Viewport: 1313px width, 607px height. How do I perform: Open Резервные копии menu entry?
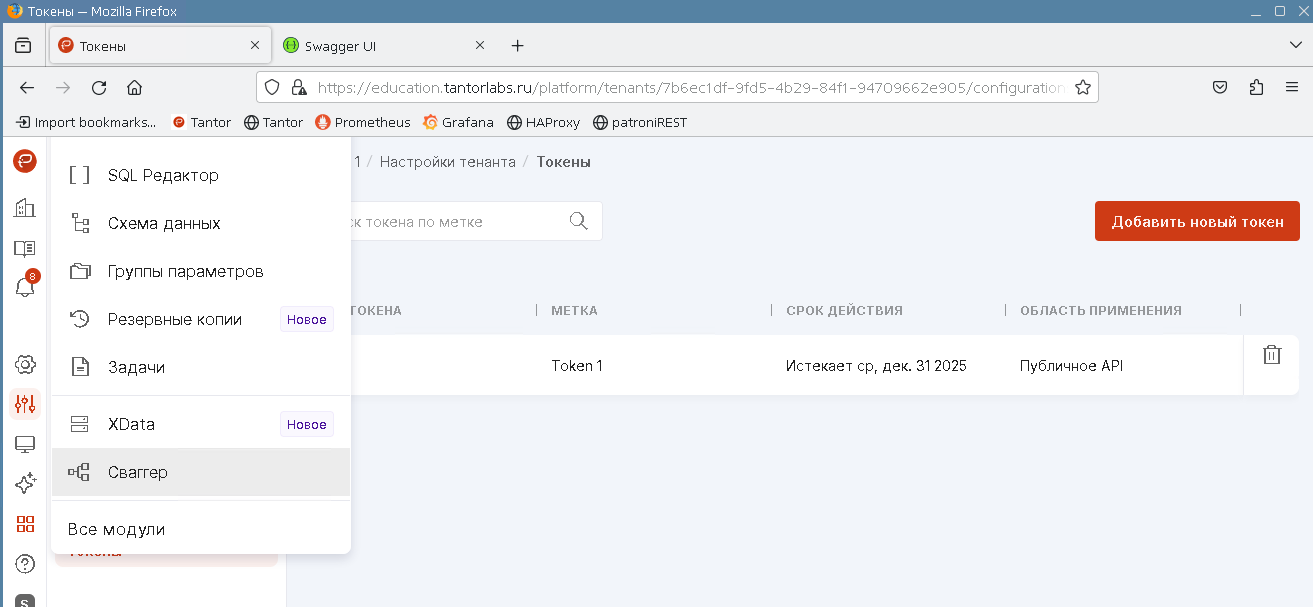point(175,320)
